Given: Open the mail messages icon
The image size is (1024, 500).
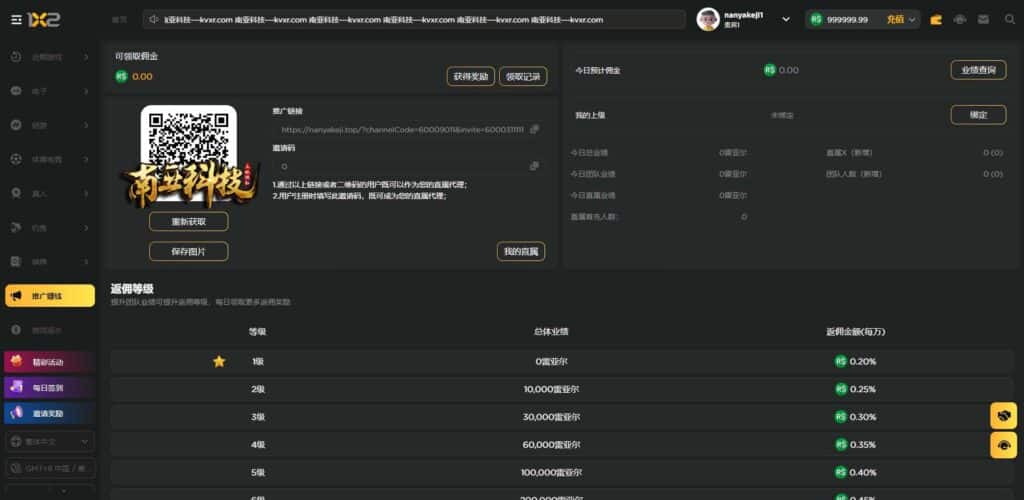Looking at the screenshot, I should (x=984, y=20).
